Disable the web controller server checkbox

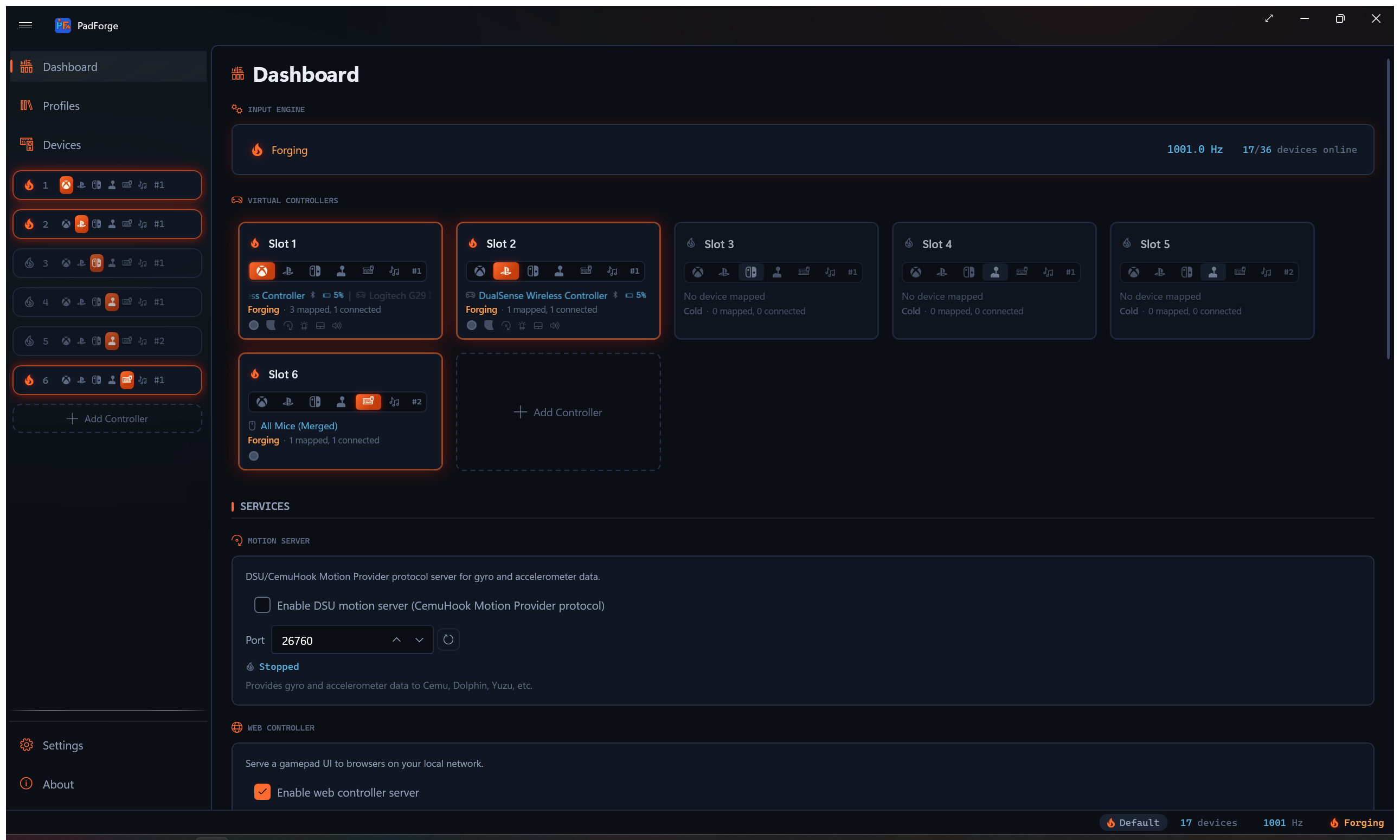tap(262, 792)
